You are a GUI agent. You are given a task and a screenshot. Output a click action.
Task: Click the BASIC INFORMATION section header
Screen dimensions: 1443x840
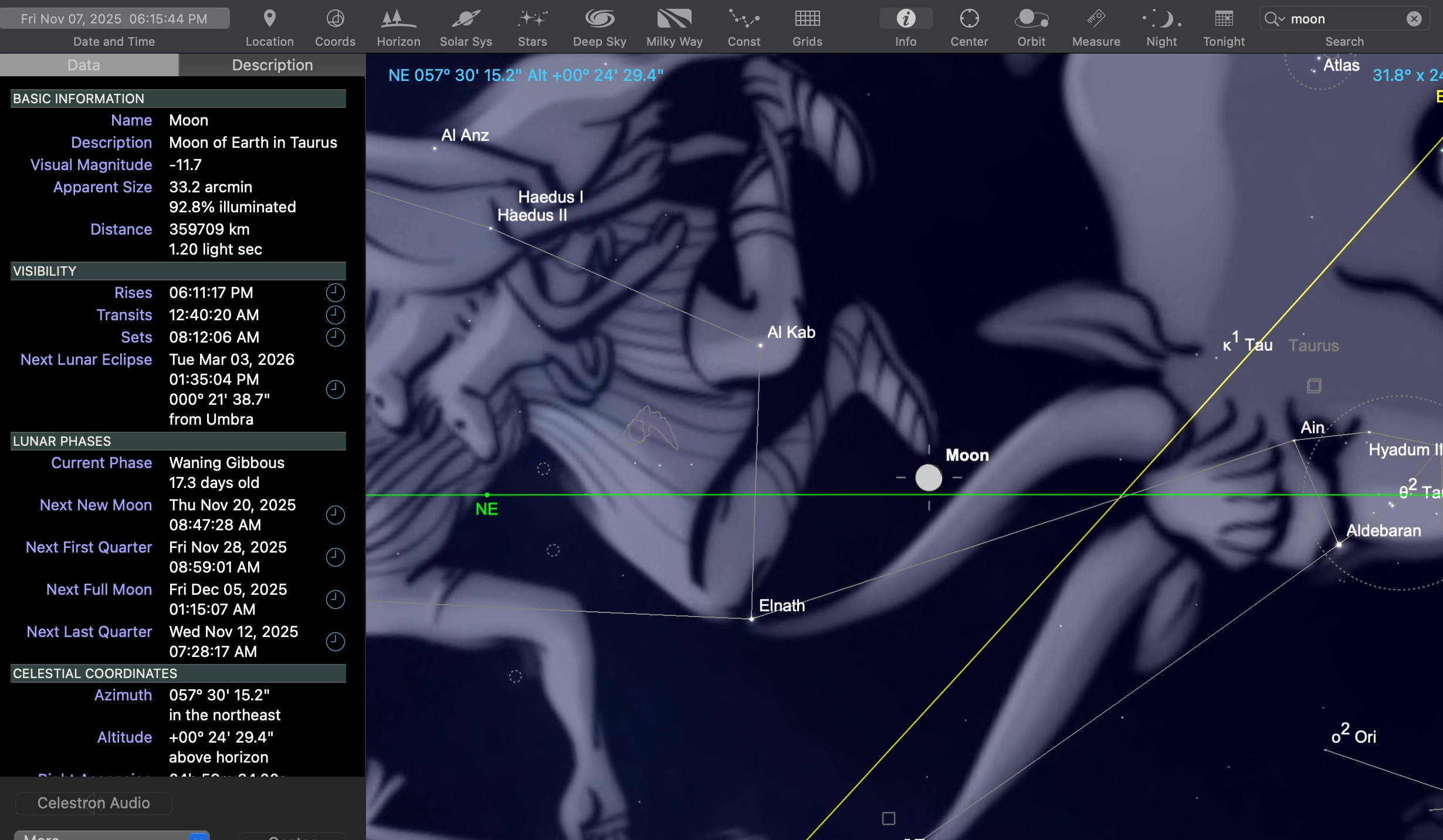click(178, 99)
